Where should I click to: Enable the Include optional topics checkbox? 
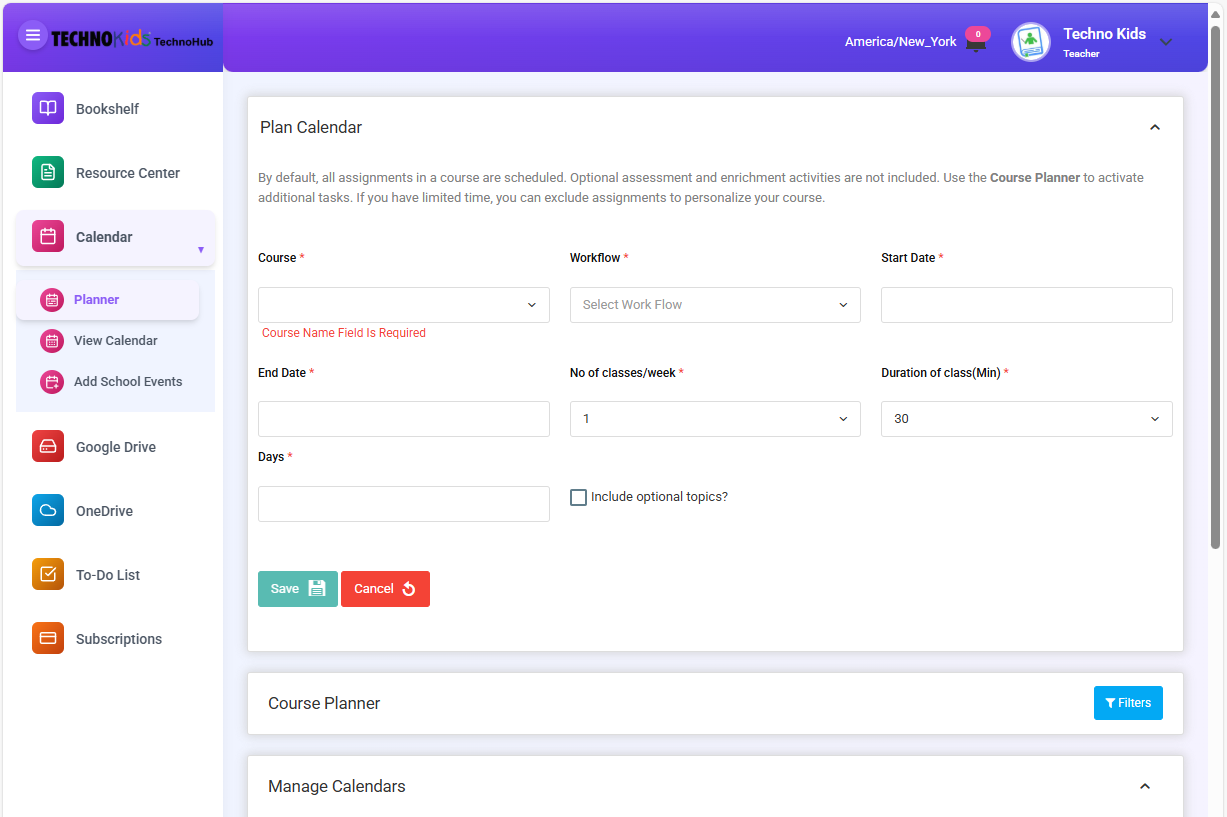pos(578,496)
